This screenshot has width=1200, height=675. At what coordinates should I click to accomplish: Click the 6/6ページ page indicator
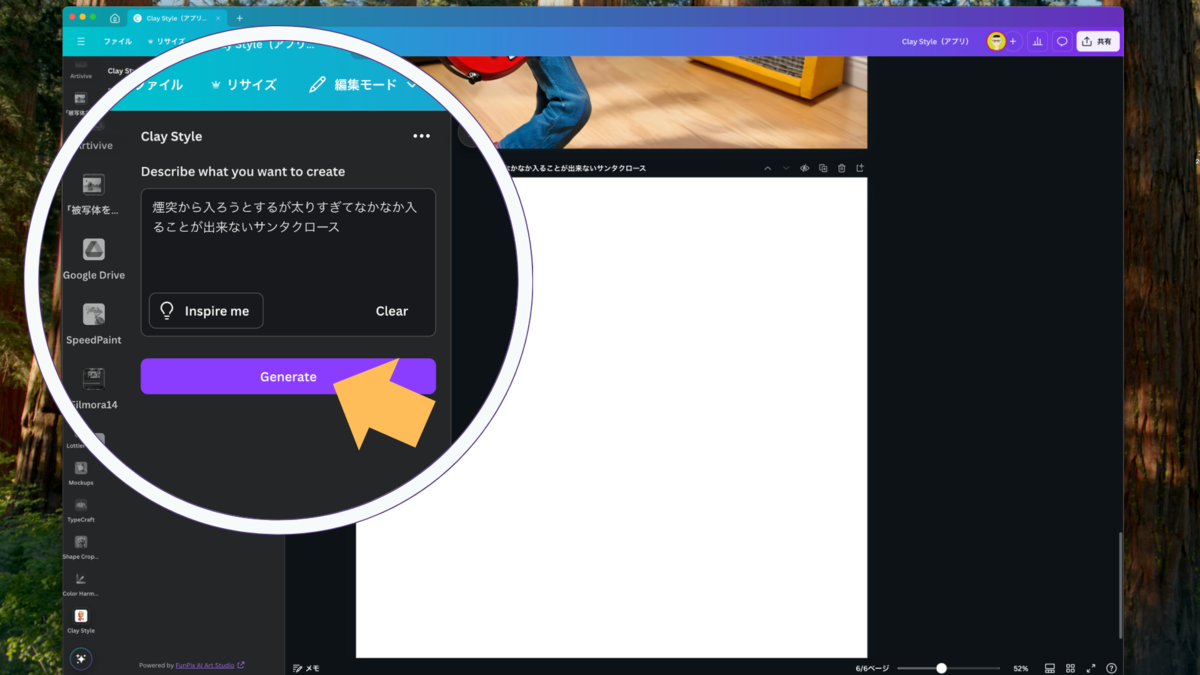click(x=871, y=668)
